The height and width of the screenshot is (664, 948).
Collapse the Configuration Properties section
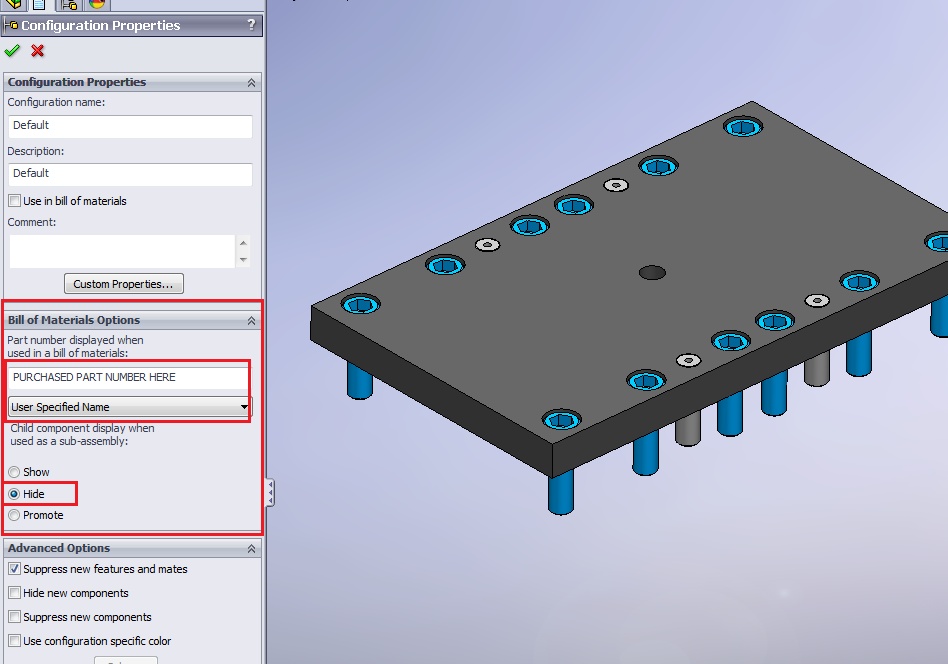pyautogui.click(x=252, y=83)
